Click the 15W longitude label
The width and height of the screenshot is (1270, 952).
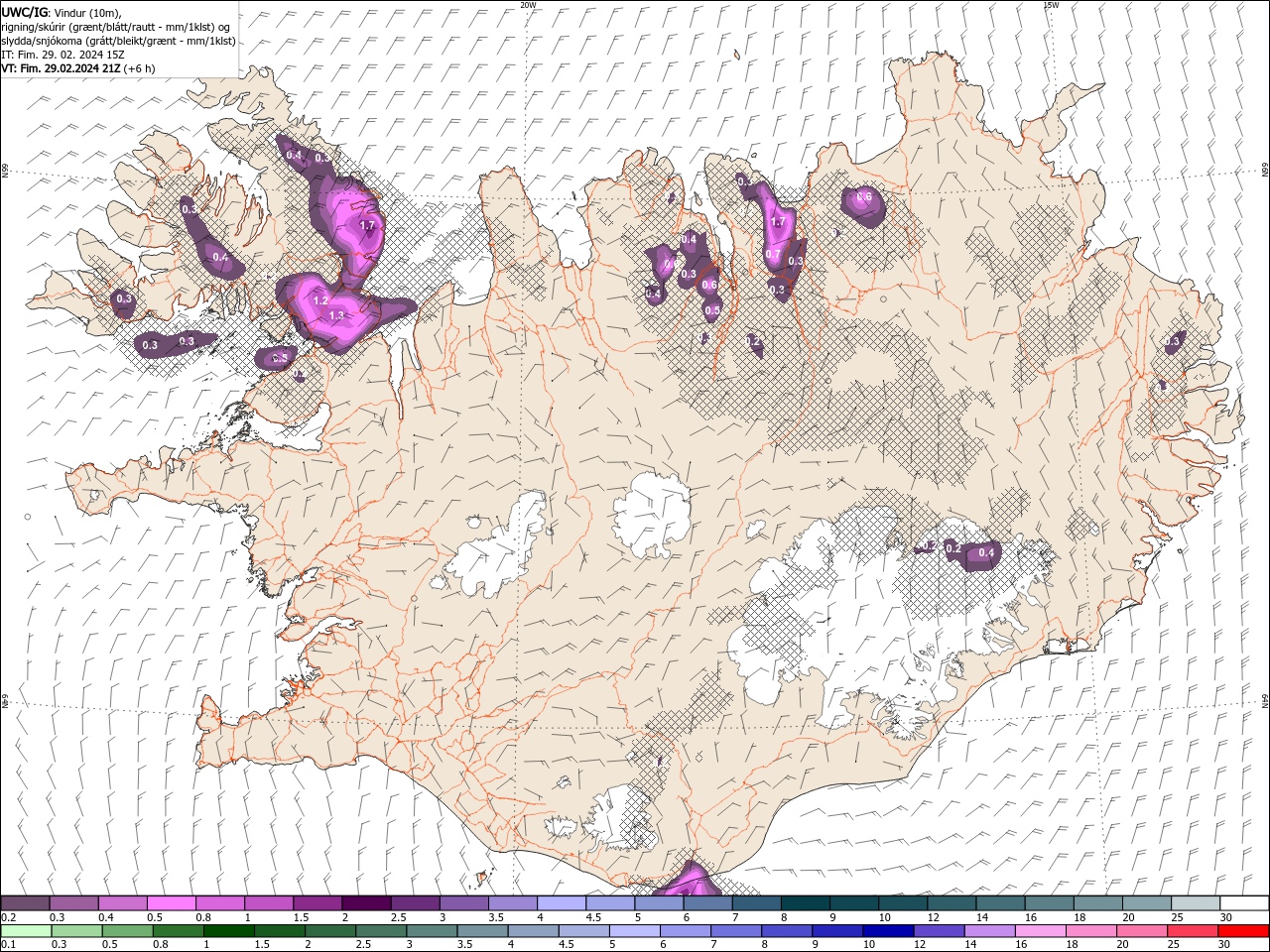(x=1050, y=5)
